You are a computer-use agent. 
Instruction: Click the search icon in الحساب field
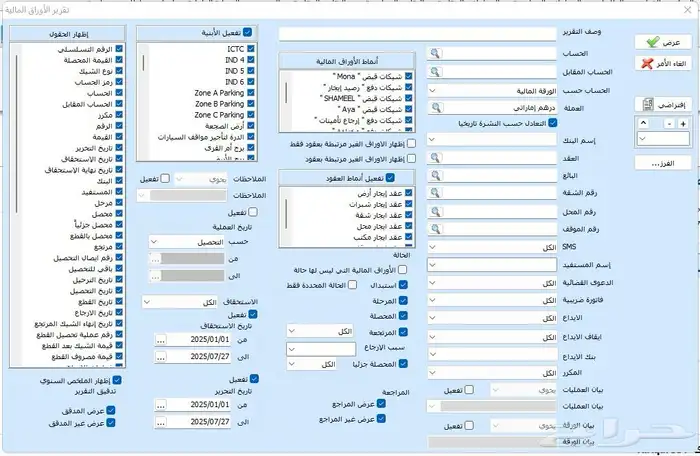coord(435,54)
